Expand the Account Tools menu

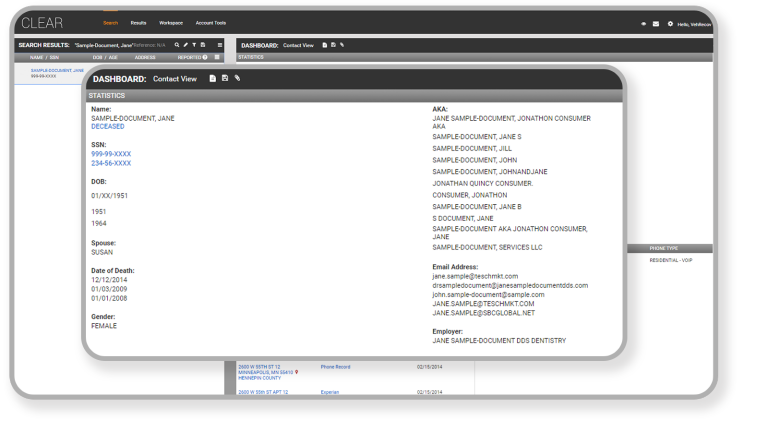(x=210, y=23)
